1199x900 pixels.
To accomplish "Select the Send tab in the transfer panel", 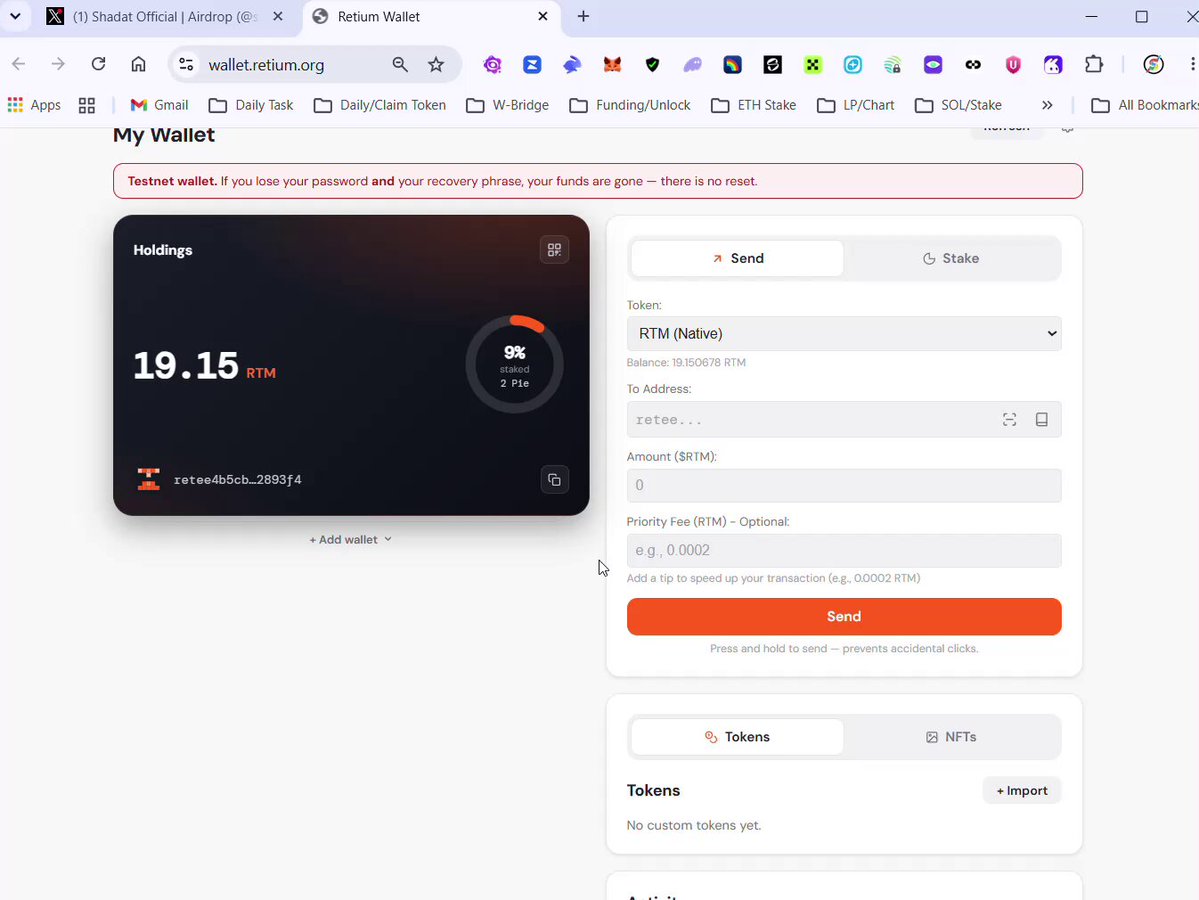I will [737, 258].
